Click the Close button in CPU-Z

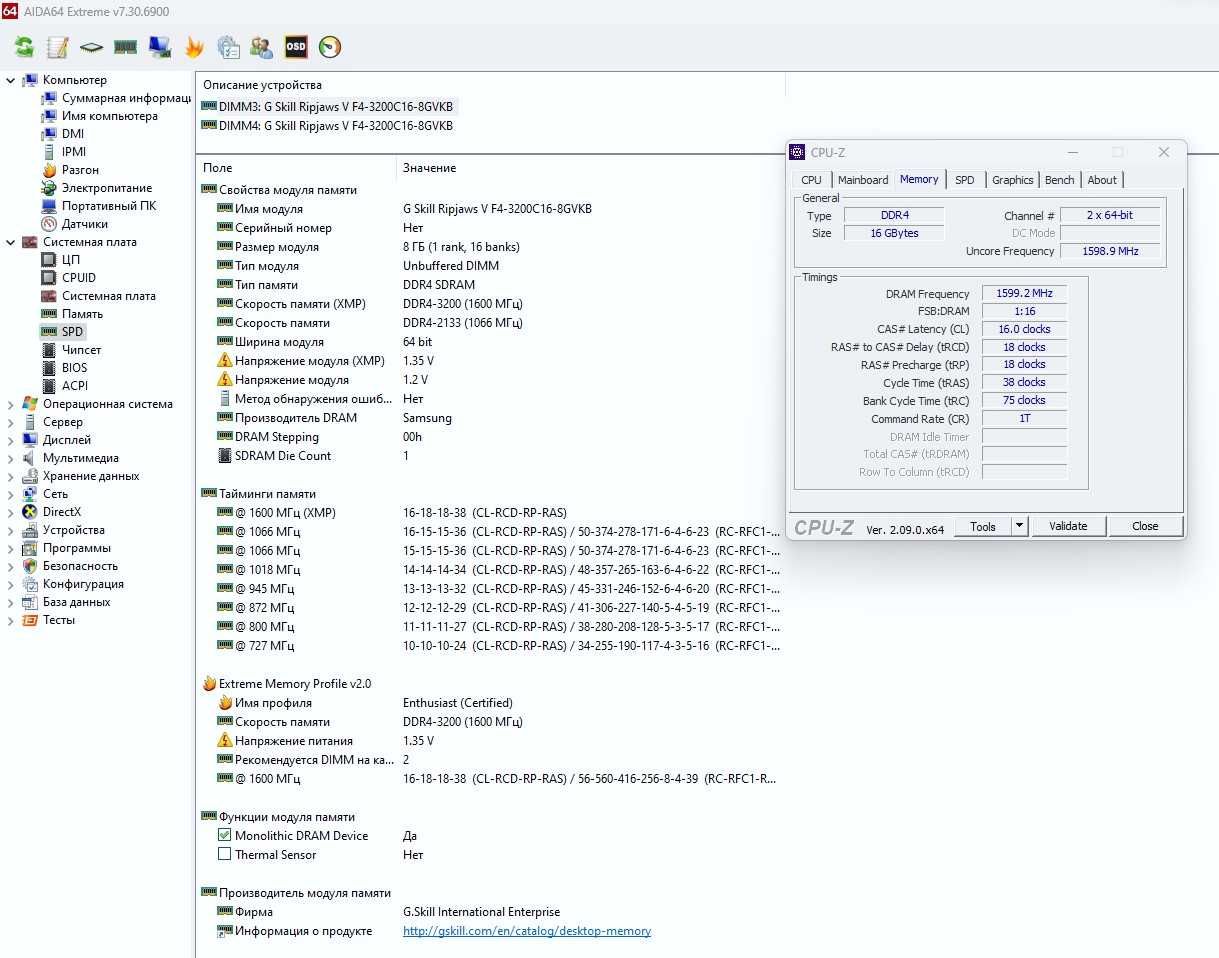click(x=1145, y=526)
